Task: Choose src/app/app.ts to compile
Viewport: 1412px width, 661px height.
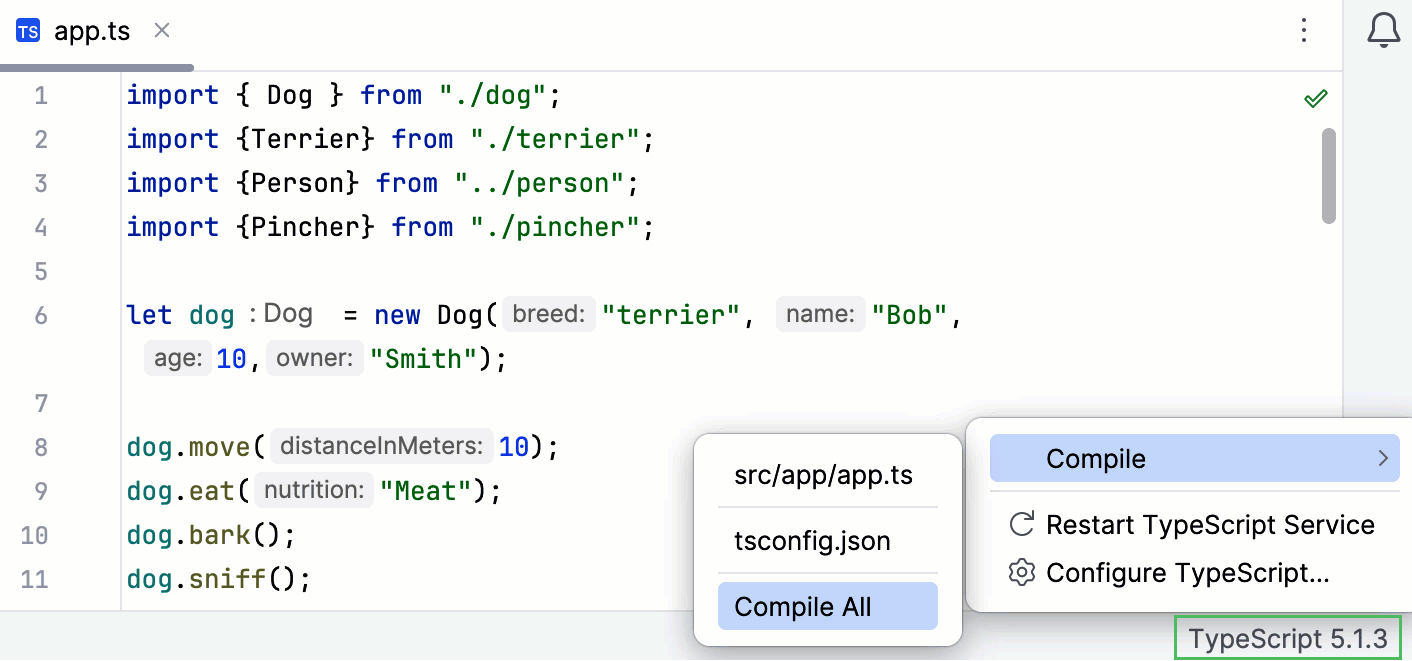Action: [825, 475]
